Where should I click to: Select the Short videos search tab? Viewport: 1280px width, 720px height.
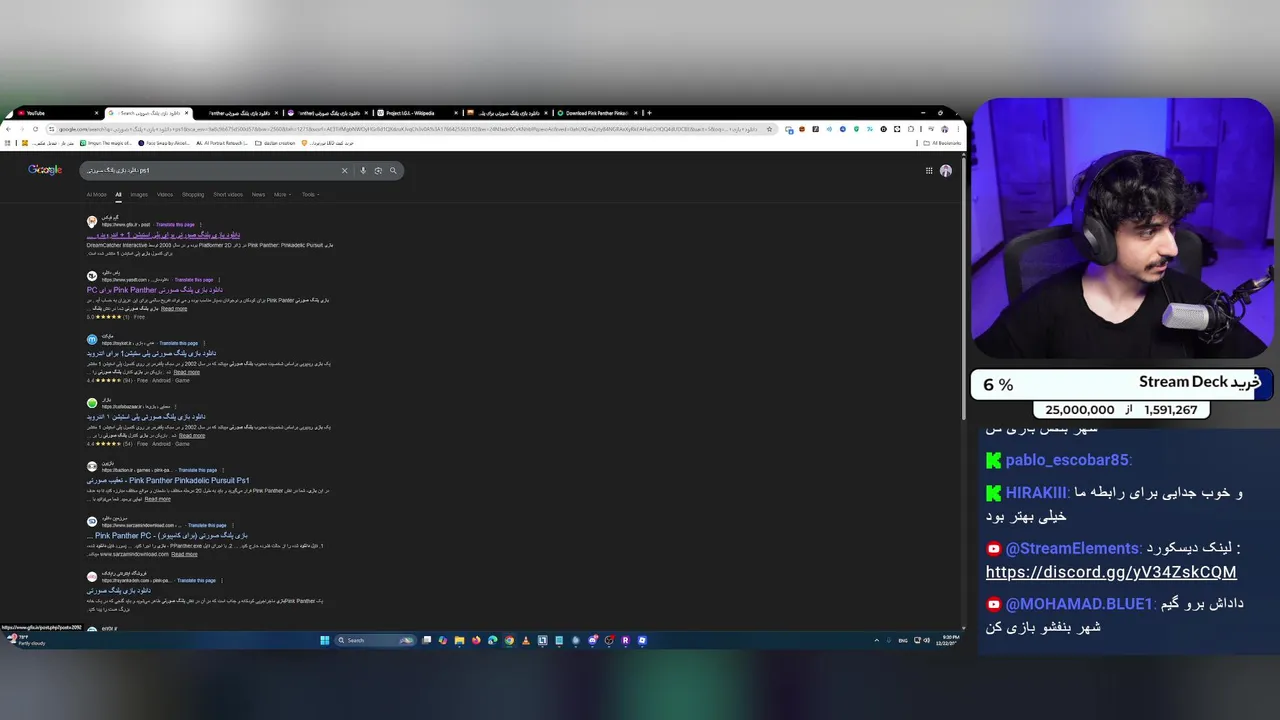pyautogui.click(x=228, y=195)
